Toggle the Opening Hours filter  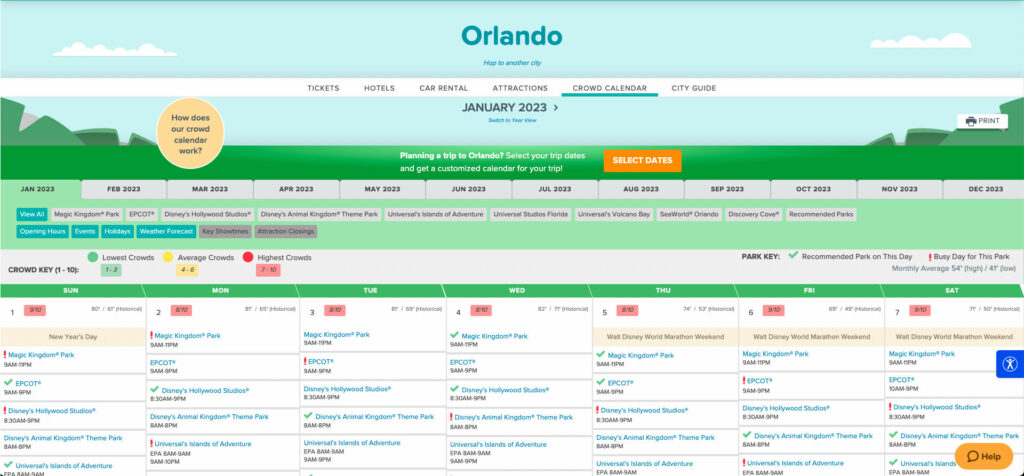pos(42,232)
